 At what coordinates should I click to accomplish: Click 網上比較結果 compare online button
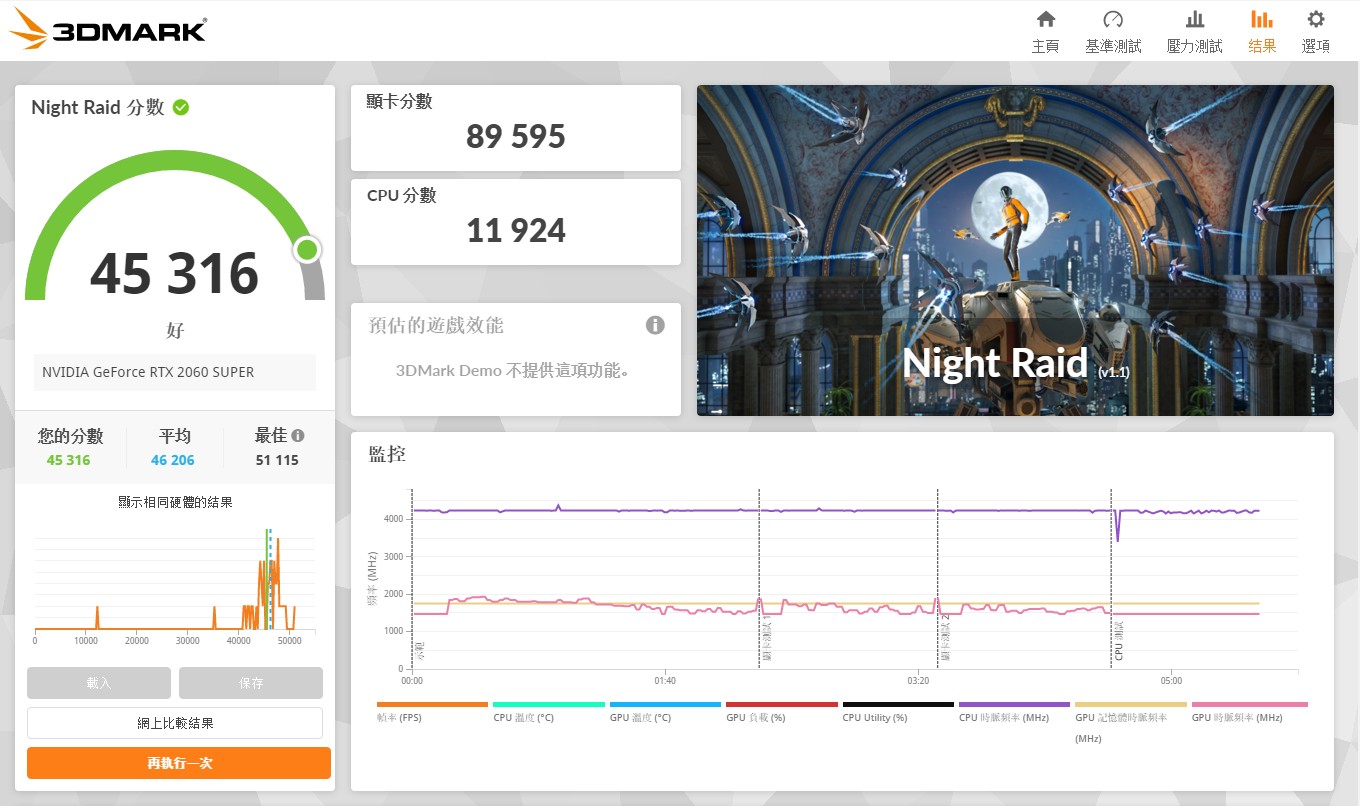(175, 723)
